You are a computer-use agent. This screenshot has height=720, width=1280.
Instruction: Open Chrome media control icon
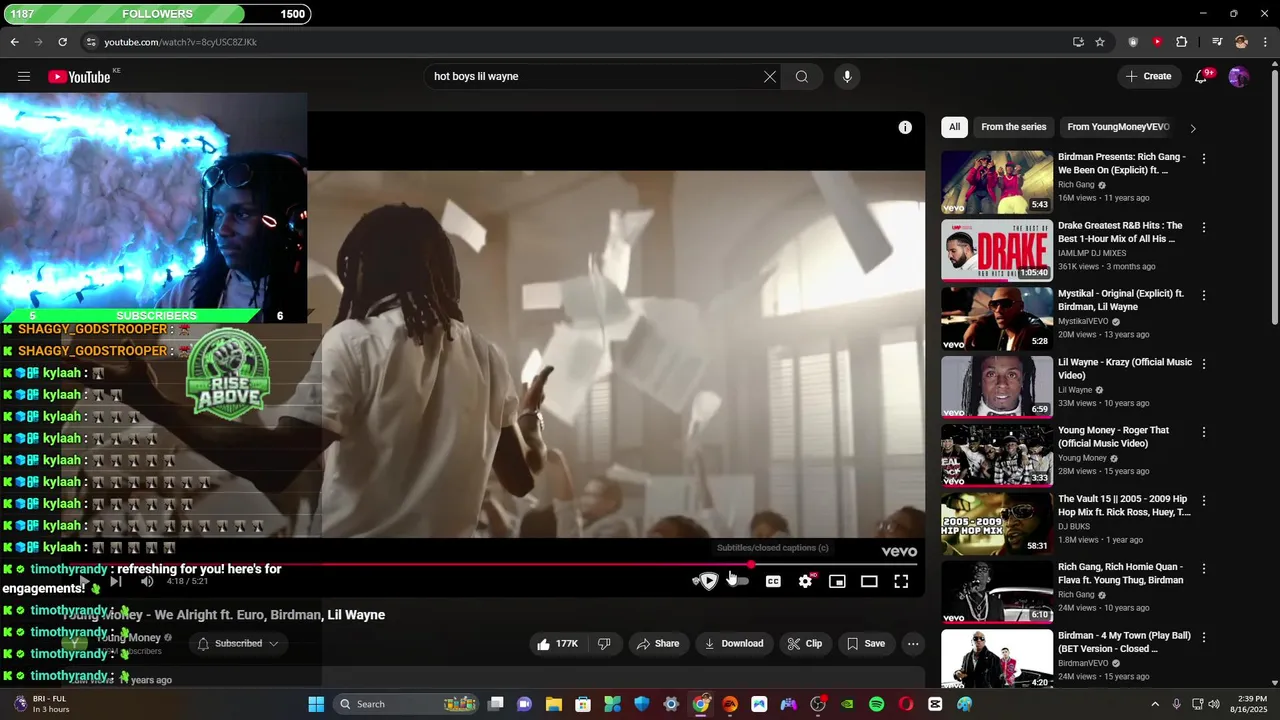click(1216, 42)
